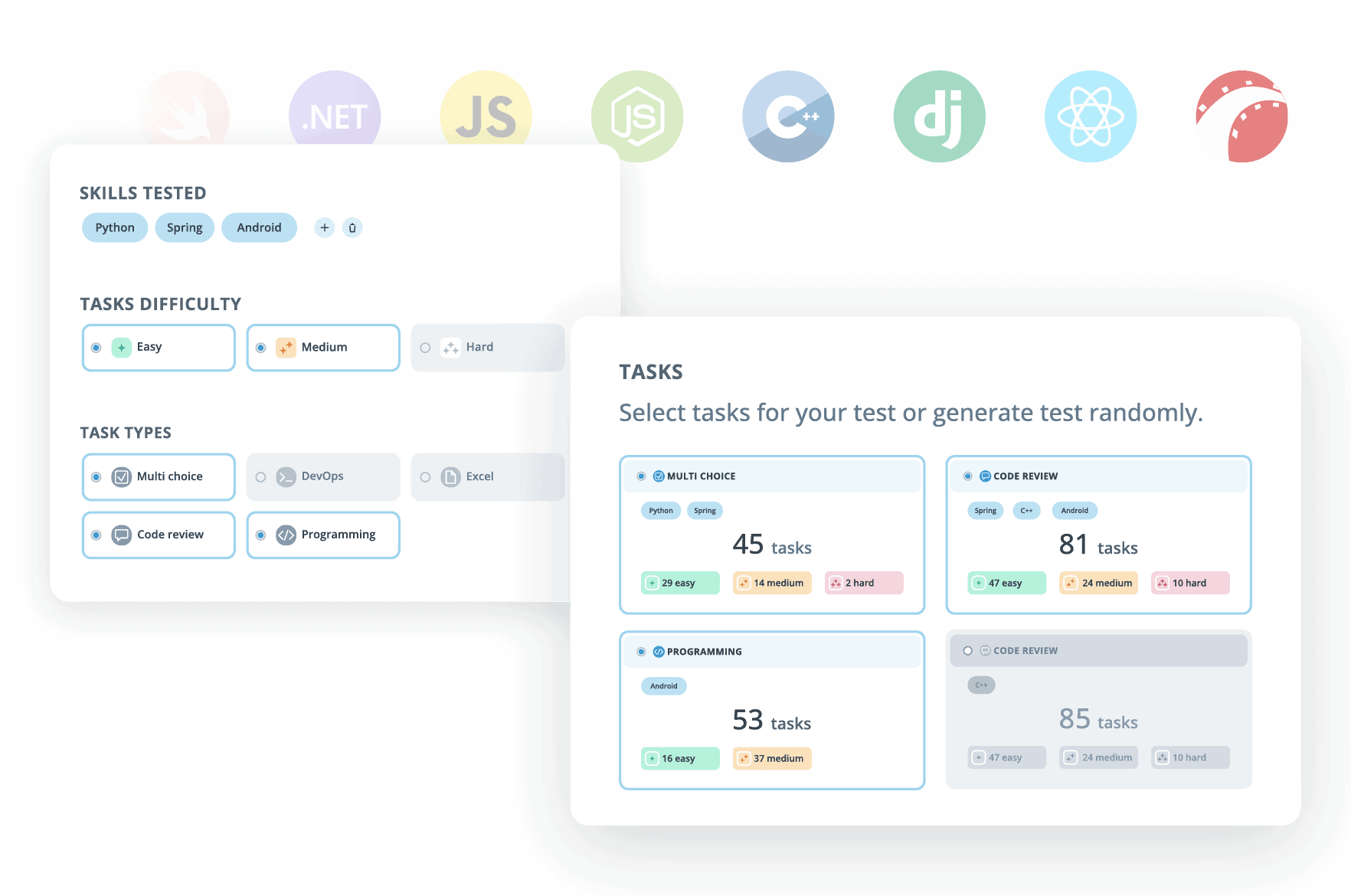Click the 37 medium badge
The height and width of the screenshot is (896, 1351).
[772, 758]
